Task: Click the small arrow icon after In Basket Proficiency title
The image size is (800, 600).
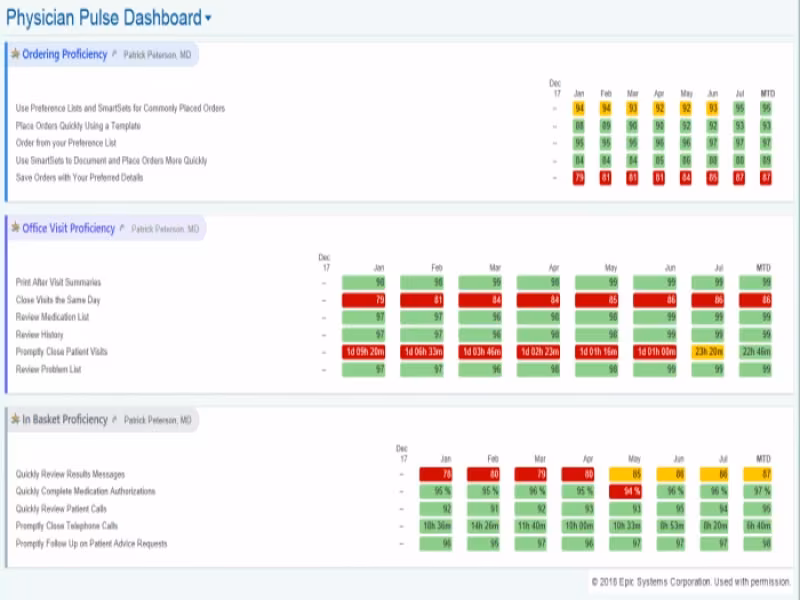Action: coord(114,419)
